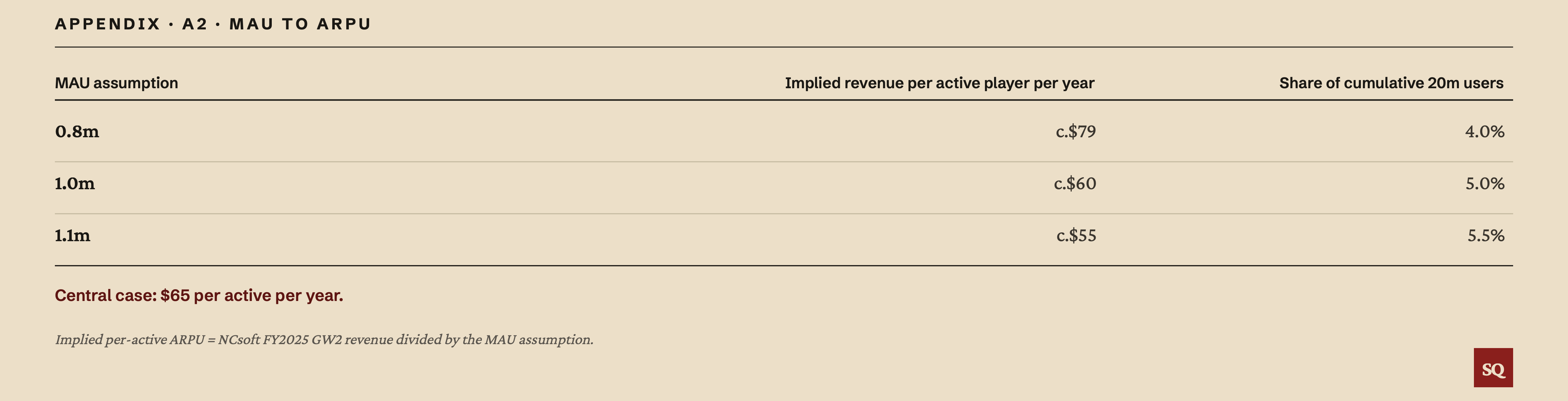Click the Share of cumulative 20m users header
The height and width of the screenshot is (401, 1568).
[1391, 83]
